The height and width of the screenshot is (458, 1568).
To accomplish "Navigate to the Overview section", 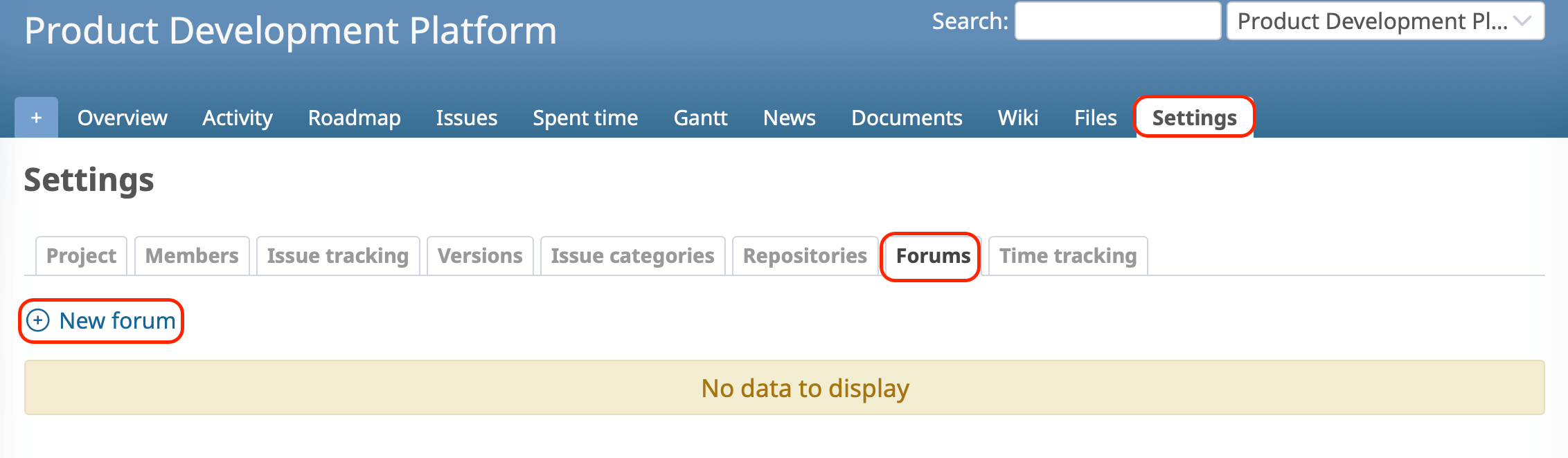I will tap(122, 118).
